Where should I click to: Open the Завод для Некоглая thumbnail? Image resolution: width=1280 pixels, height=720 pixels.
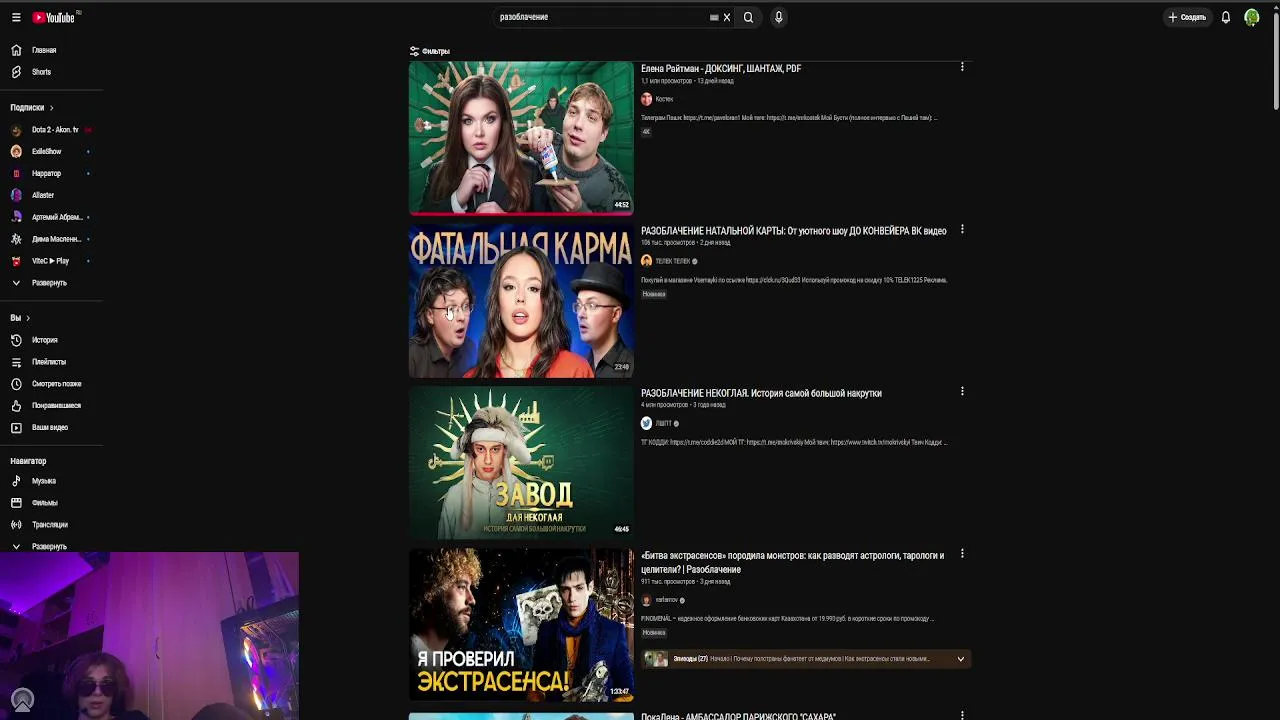pos(521,463)
